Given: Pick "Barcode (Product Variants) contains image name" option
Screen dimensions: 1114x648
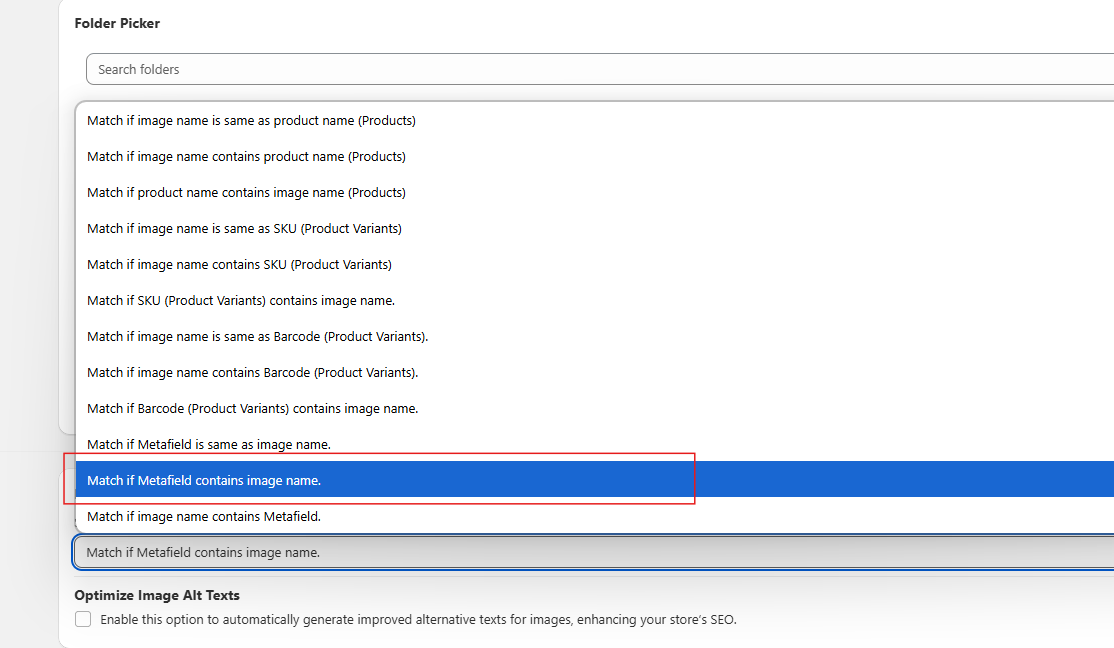Looking at the screenshot, I should (252, 409).
